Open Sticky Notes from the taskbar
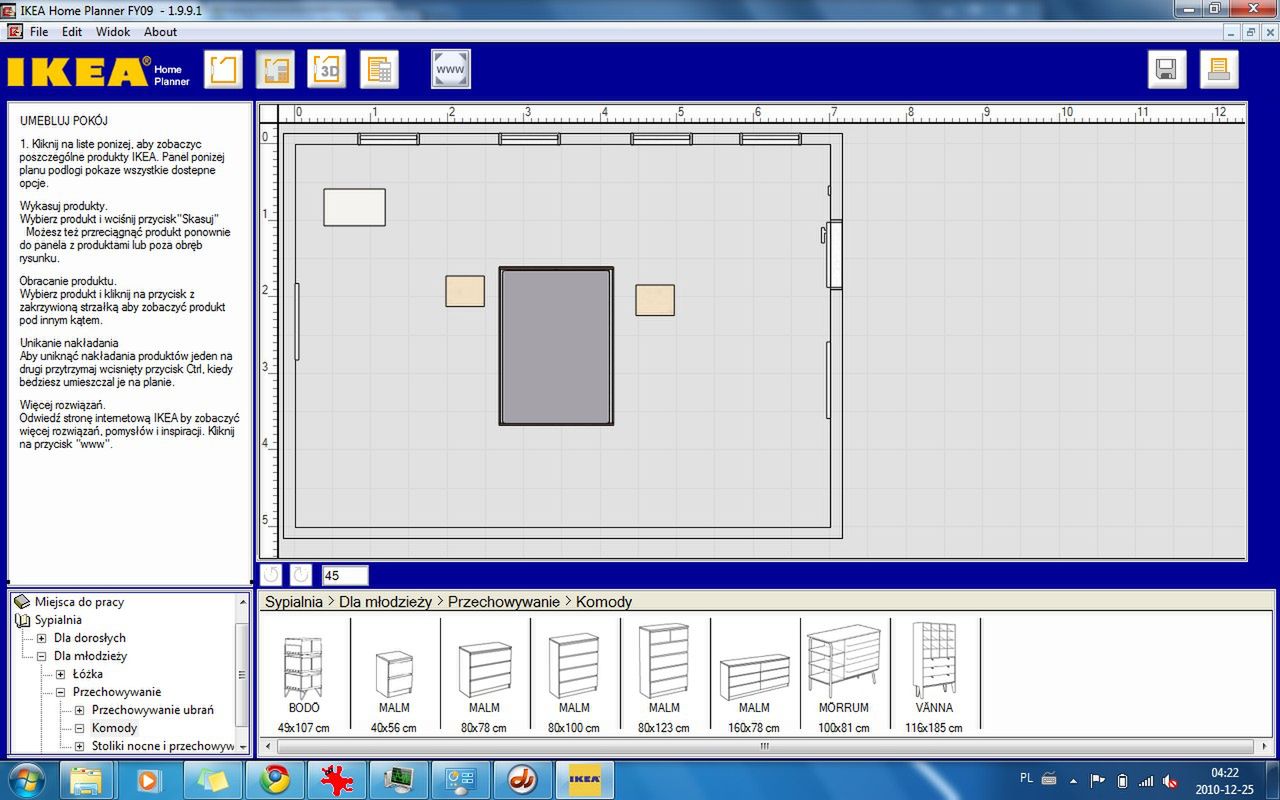The width and height of the screenshot is (1280, 800). coord(213,779)
